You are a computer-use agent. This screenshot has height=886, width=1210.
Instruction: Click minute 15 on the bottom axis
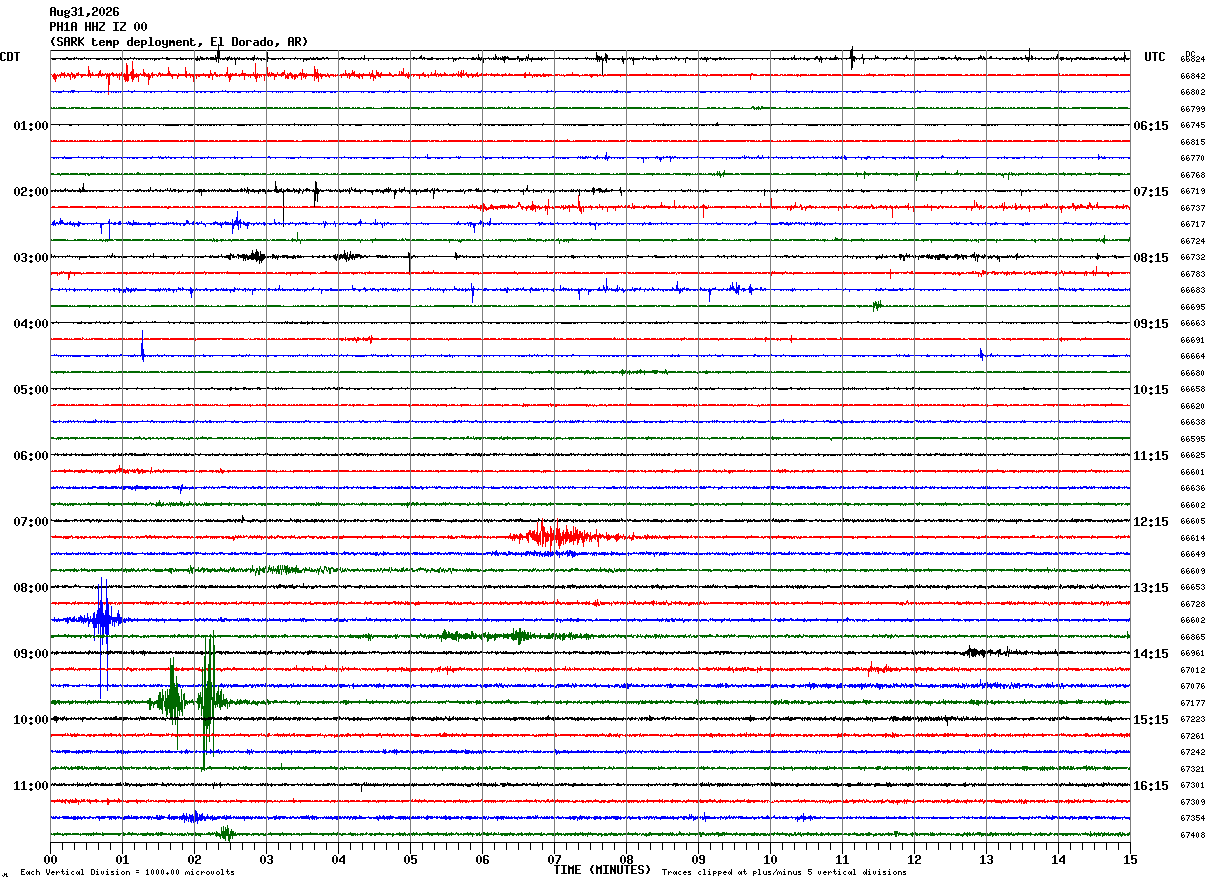(x=1129, y=859)
